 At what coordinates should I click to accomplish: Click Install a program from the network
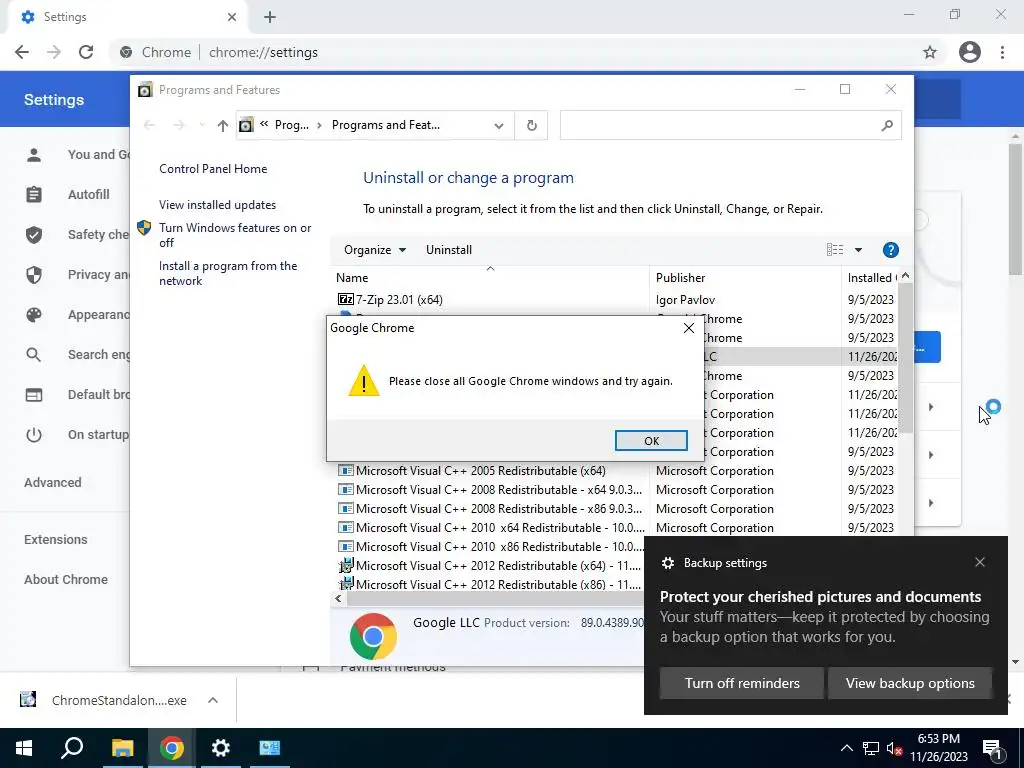click(228, 274)
